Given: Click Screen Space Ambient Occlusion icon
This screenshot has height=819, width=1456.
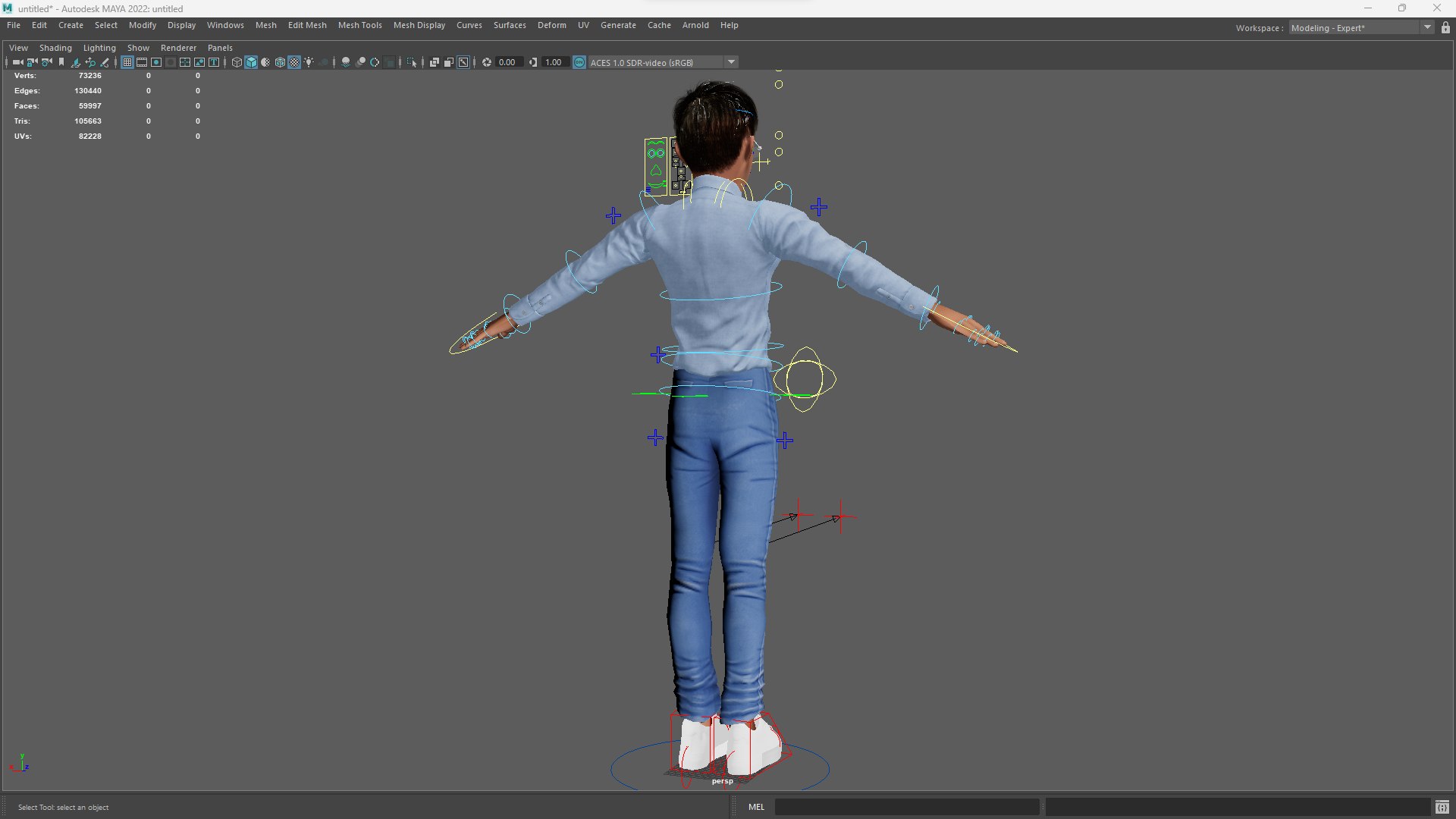Looking at the screenshot, I should [x=346, y=62].
